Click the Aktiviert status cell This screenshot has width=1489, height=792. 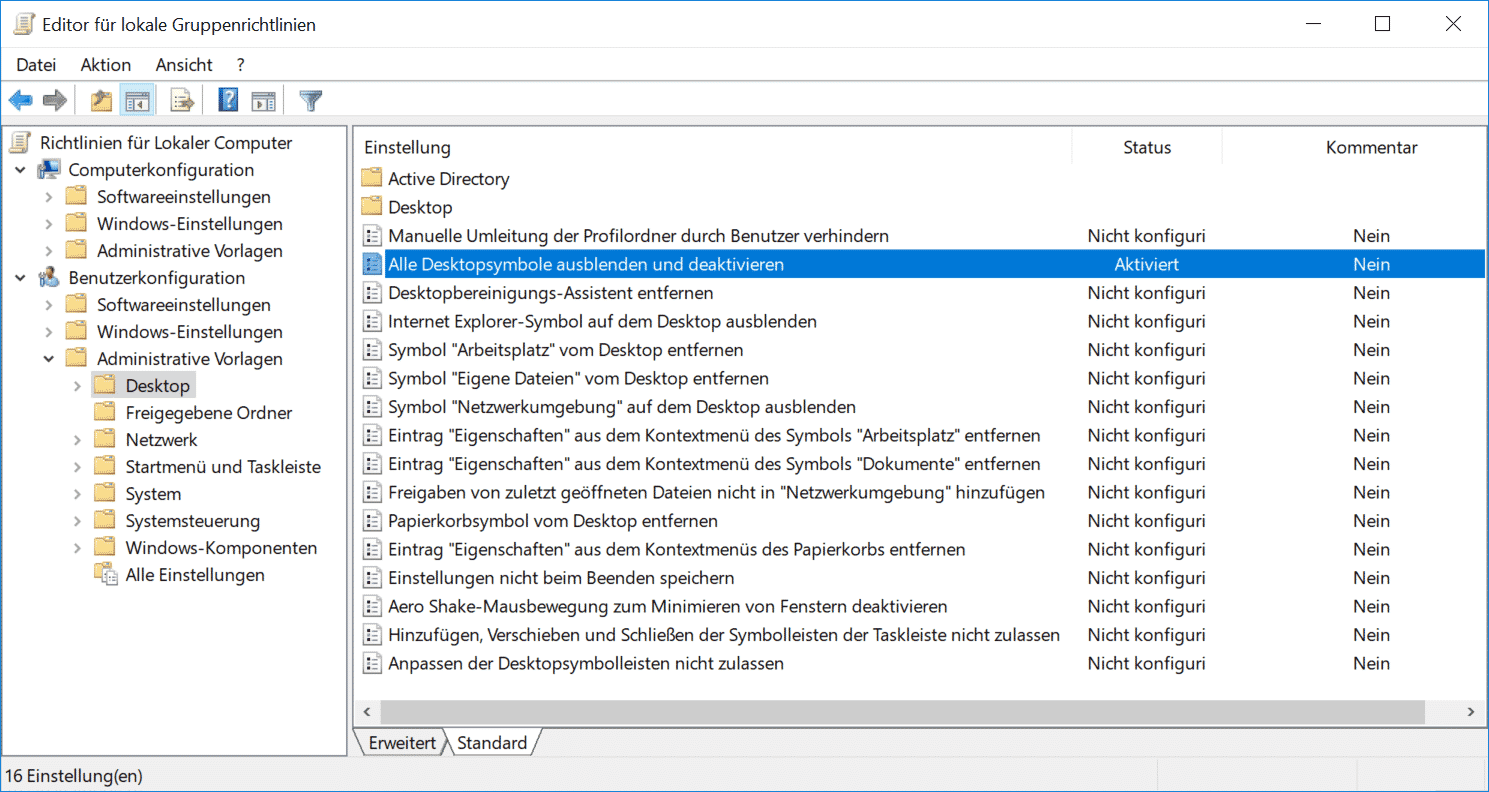coord(1147,265)
